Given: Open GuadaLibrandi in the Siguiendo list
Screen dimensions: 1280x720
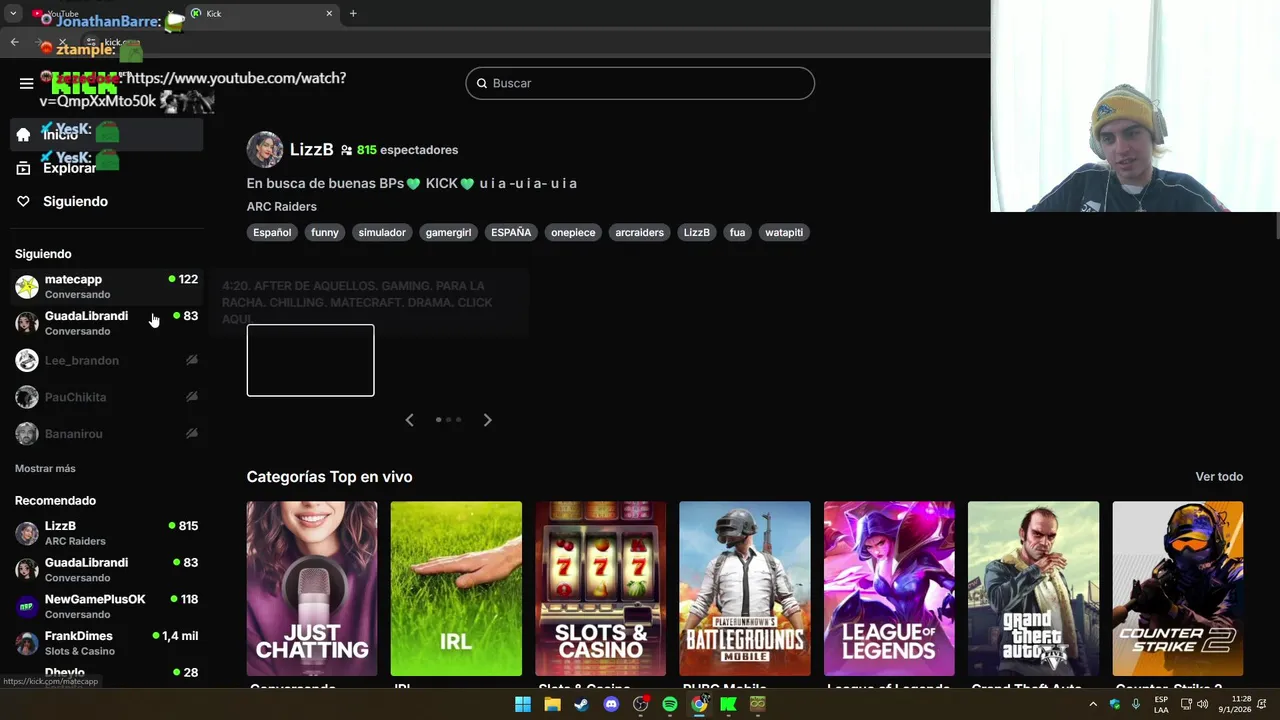Looking at the screenshot, I should point(106,323).
